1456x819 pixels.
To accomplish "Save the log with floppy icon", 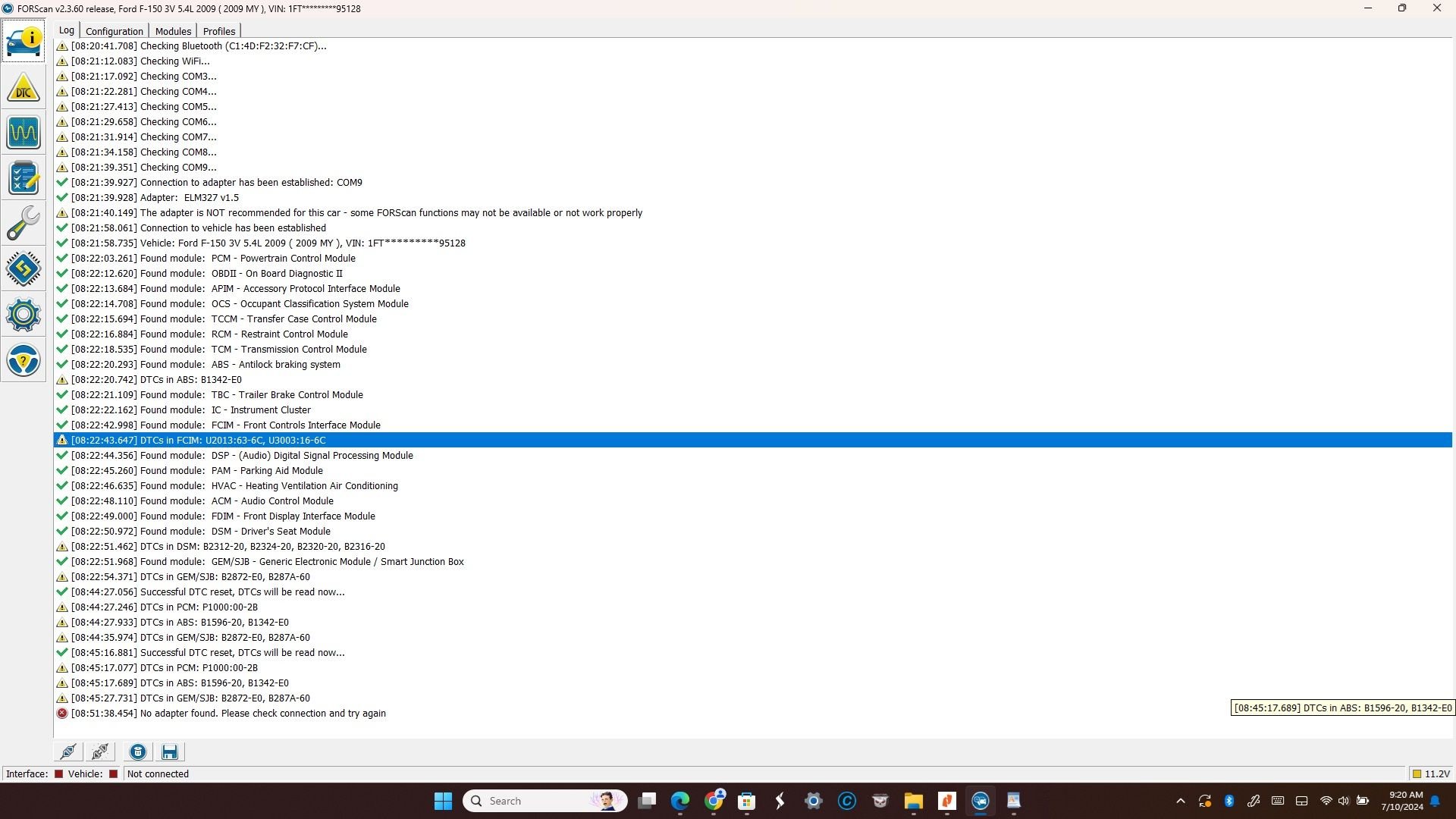I will [x=170, y=752].
